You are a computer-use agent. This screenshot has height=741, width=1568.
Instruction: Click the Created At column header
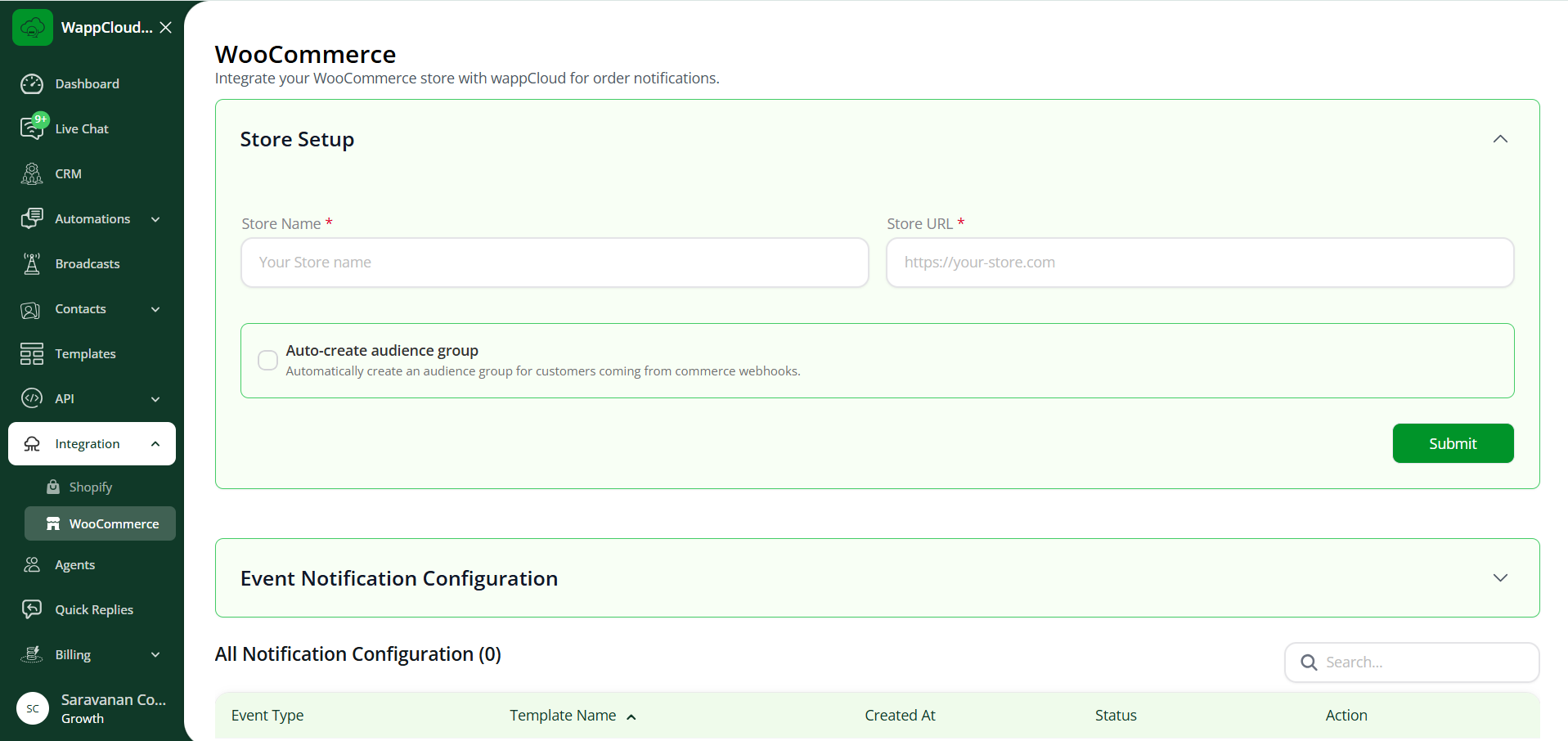pos(900,716)
